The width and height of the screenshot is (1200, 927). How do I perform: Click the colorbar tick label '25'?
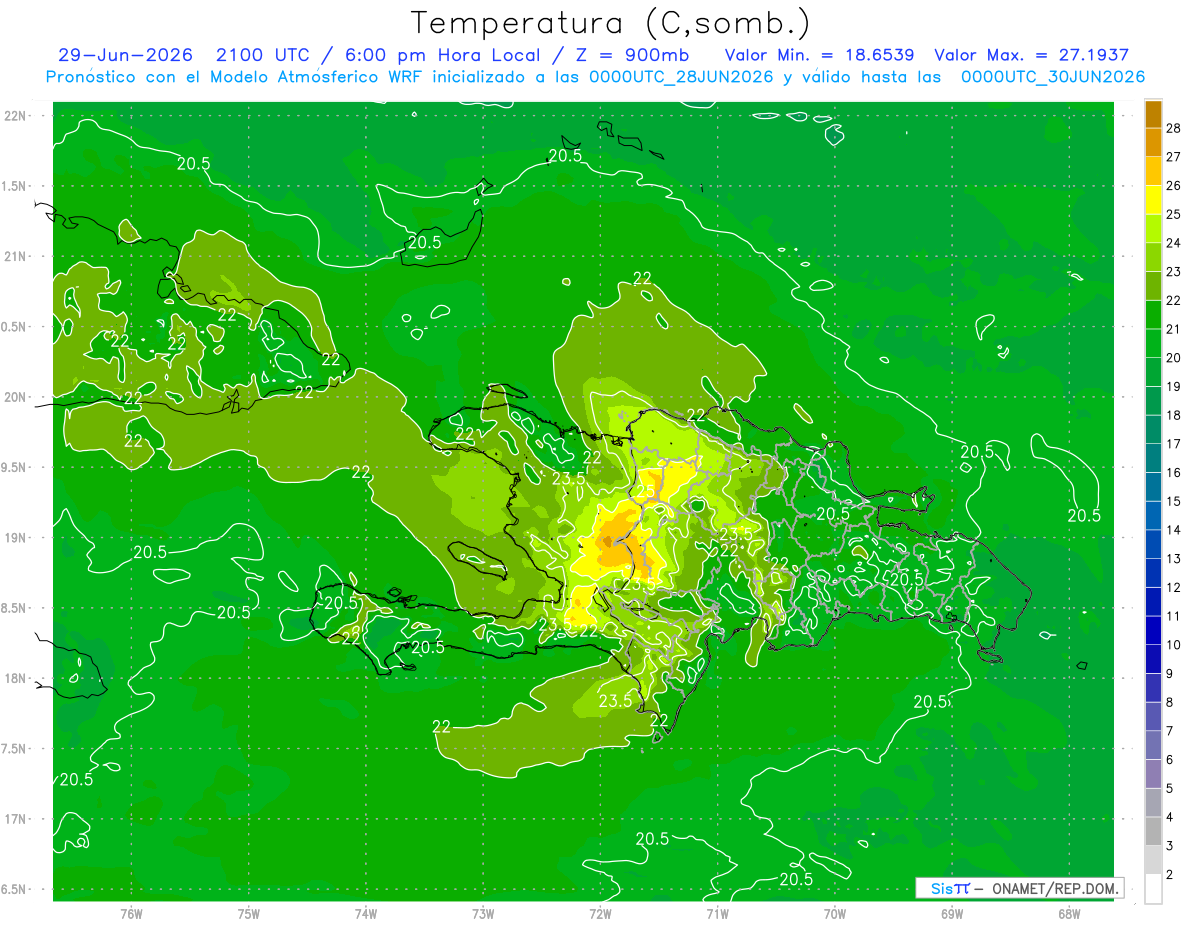(1174, 214)
